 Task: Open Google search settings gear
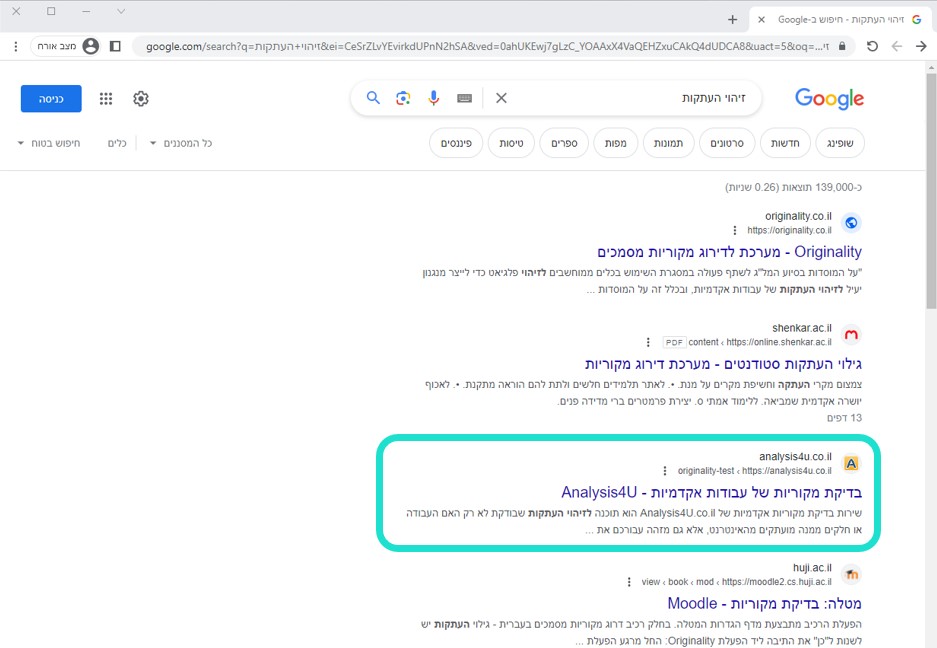(x=141, y=99)
